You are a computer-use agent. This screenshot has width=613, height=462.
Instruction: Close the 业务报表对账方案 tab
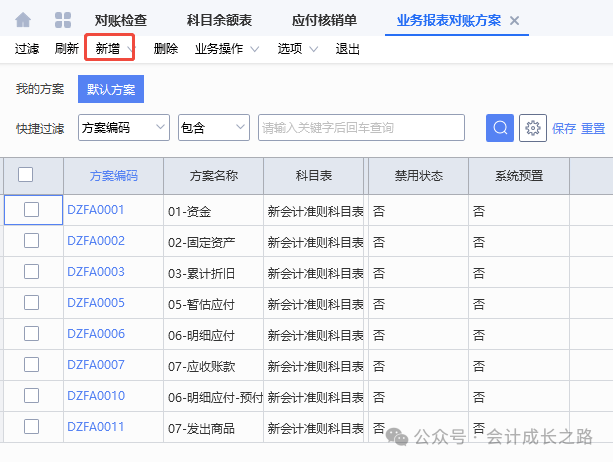pos(515,21)
